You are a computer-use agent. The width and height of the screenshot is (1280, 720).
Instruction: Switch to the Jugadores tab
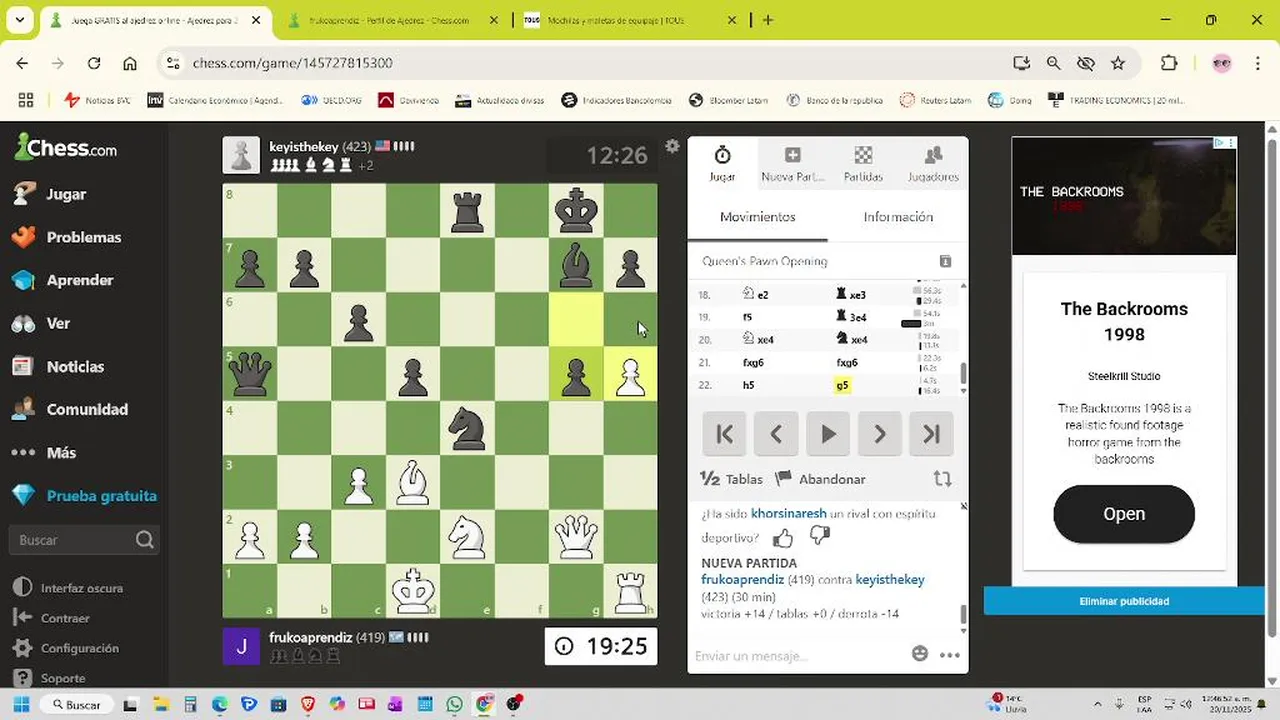point(933,164)
